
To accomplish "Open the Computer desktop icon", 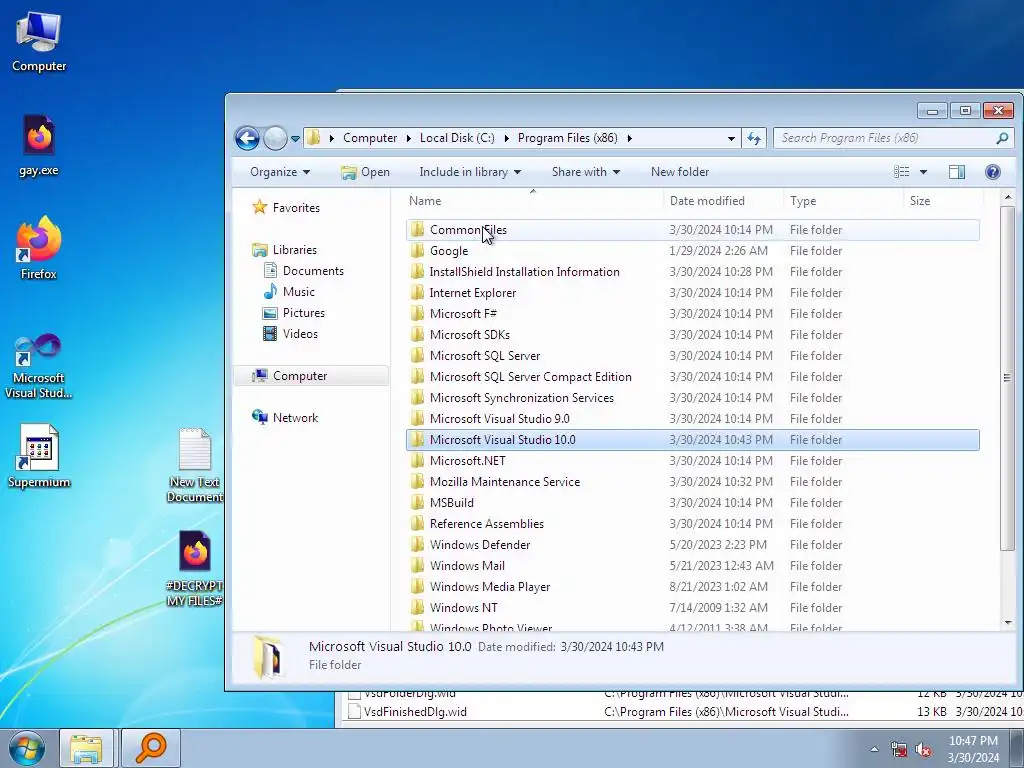I will [x=39, y=41].
